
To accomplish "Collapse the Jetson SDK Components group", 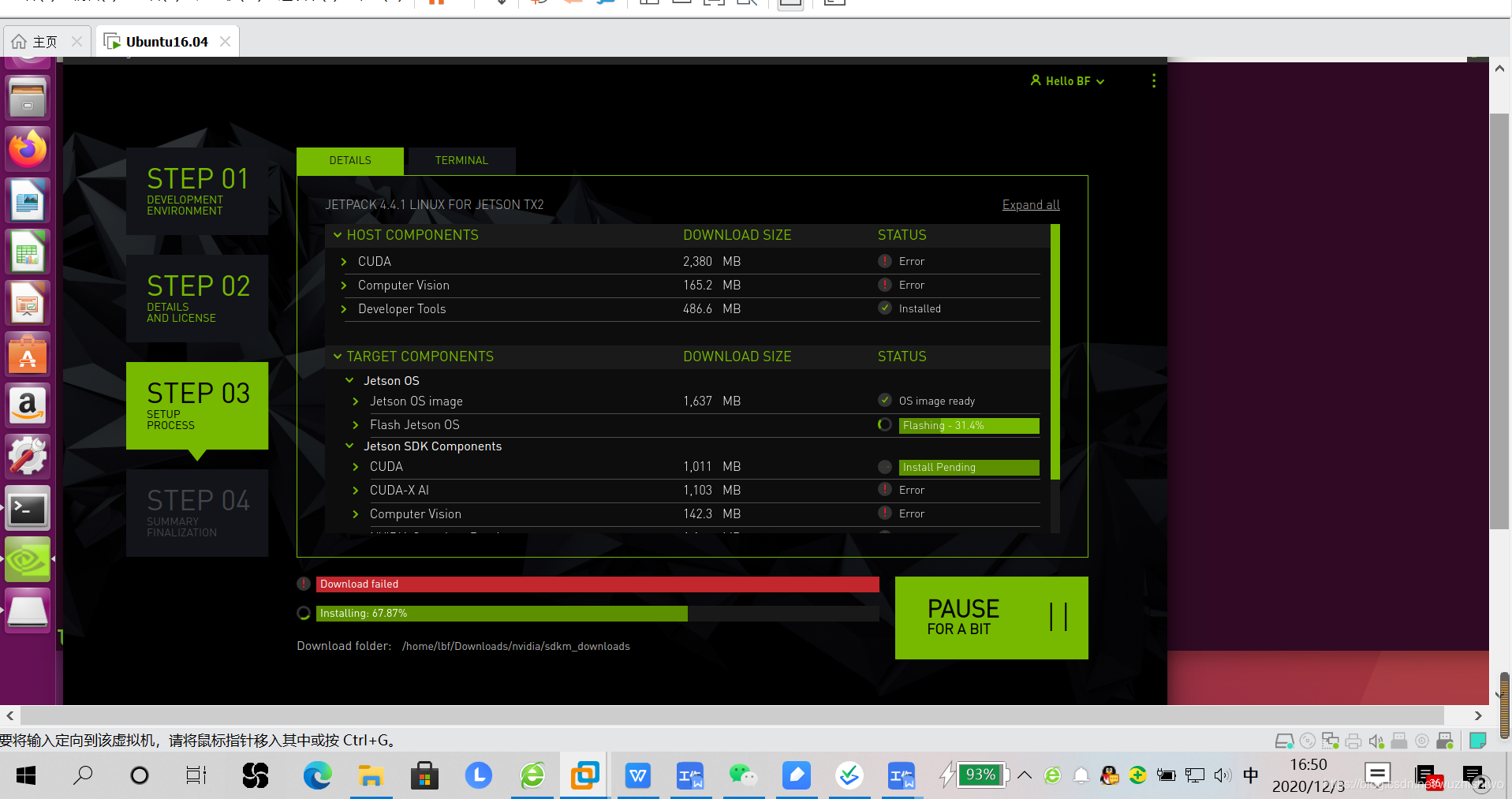I will point(349,446).
